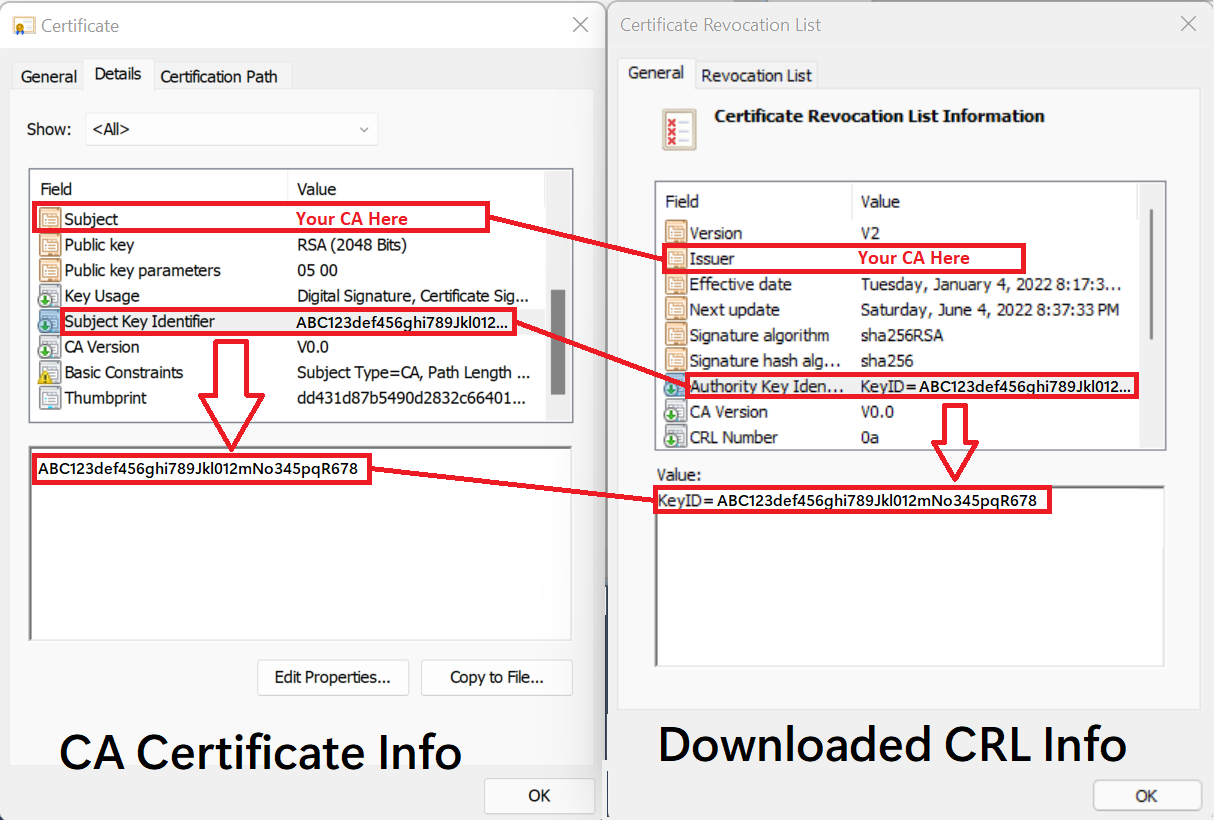This screenshot has height=820, width=1216.
Task: Click the CRL field list scrollbar thumb
Action: pos(1152,274)
